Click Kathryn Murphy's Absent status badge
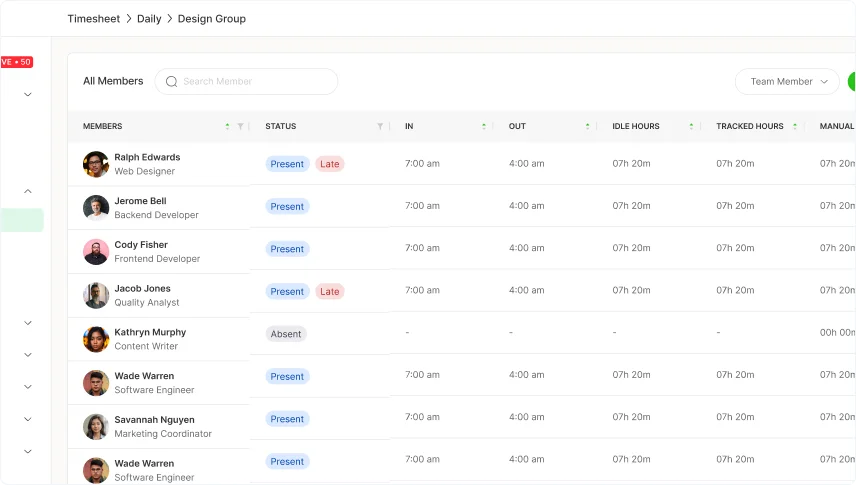856x485 pixels. point(286,334)
